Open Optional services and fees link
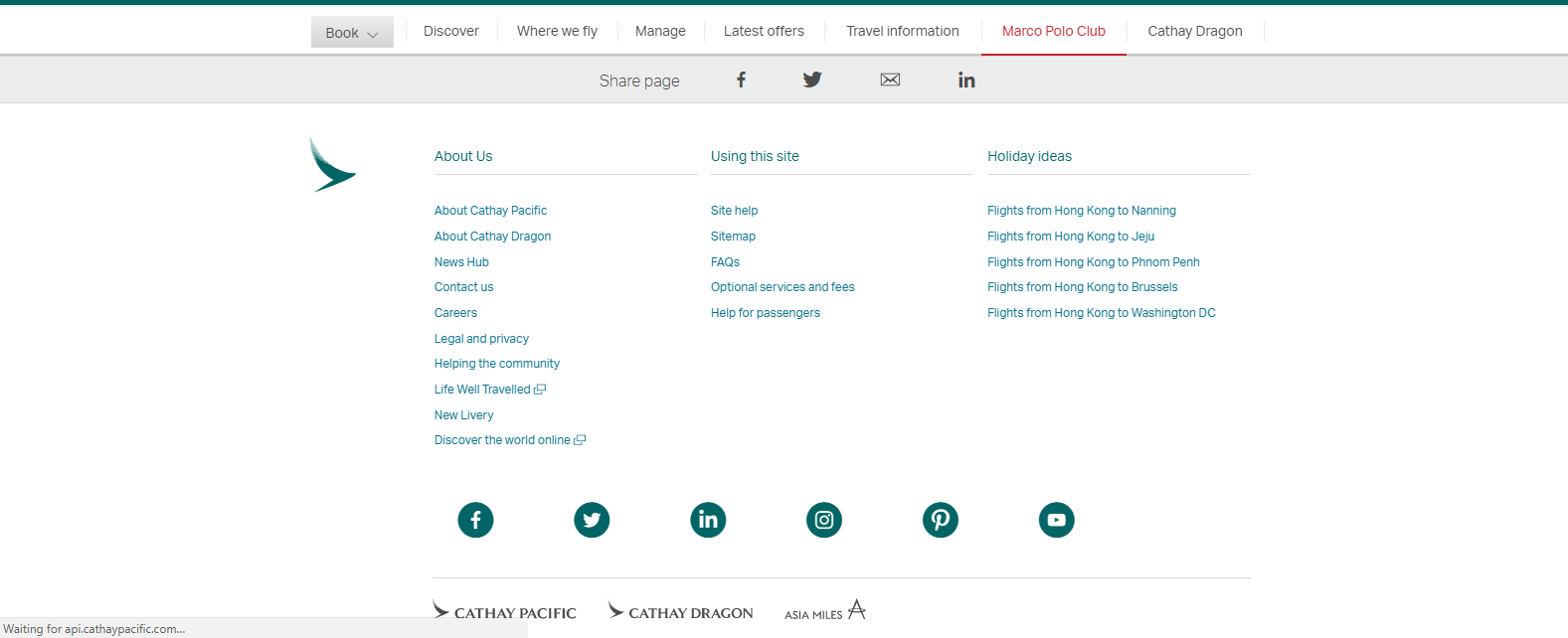Screen dimensions: 1568x638 pos(783,287)
